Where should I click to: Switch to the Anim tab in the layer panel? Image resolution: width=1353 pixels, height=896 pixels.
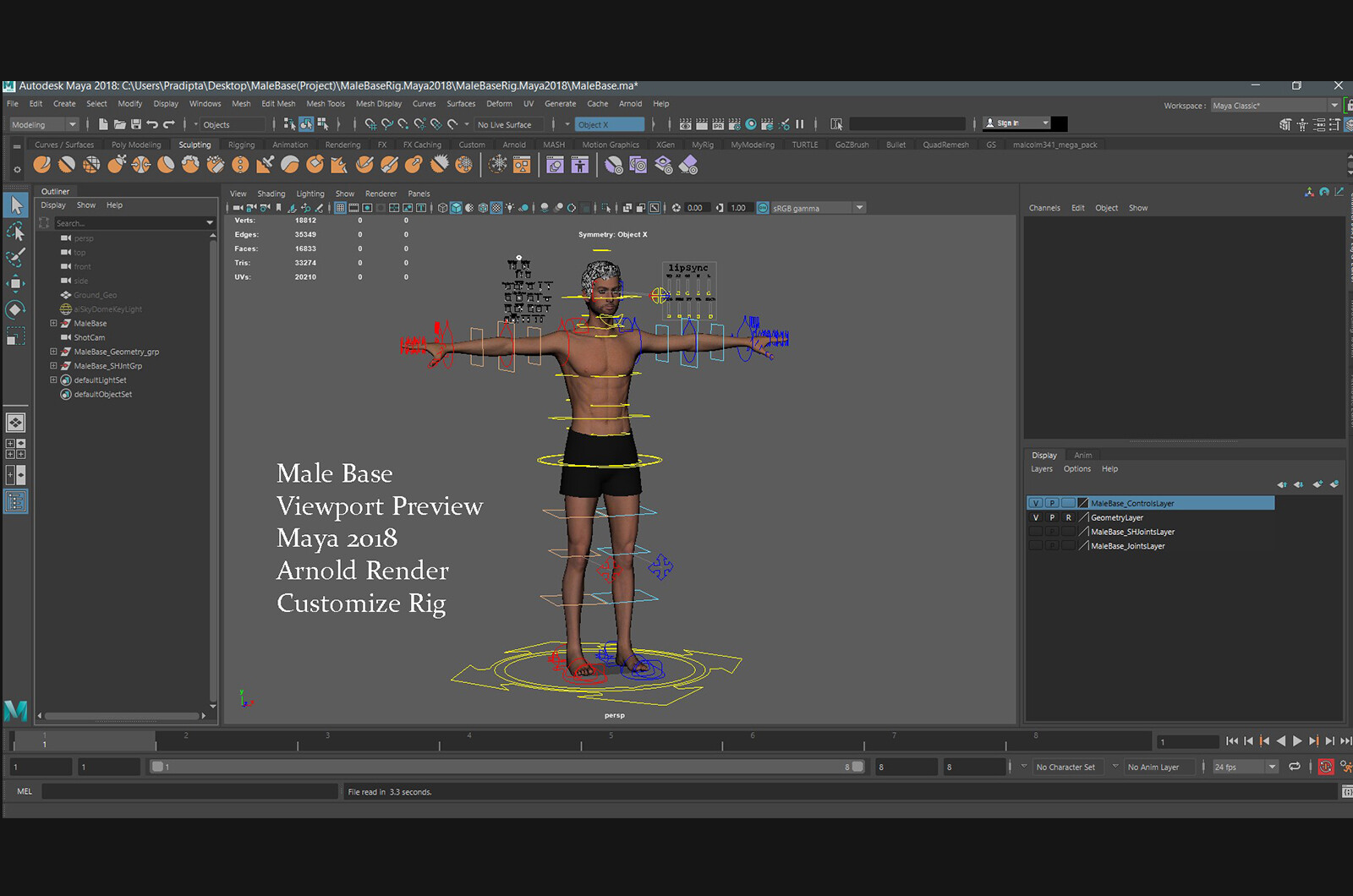click(x=1083, y=455)
